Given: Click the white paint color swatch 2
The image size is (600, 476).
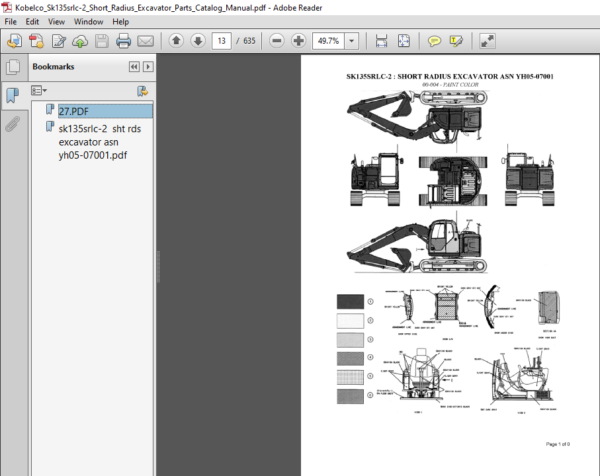Looking at the screenshot, I should click(x=350, y=321).
